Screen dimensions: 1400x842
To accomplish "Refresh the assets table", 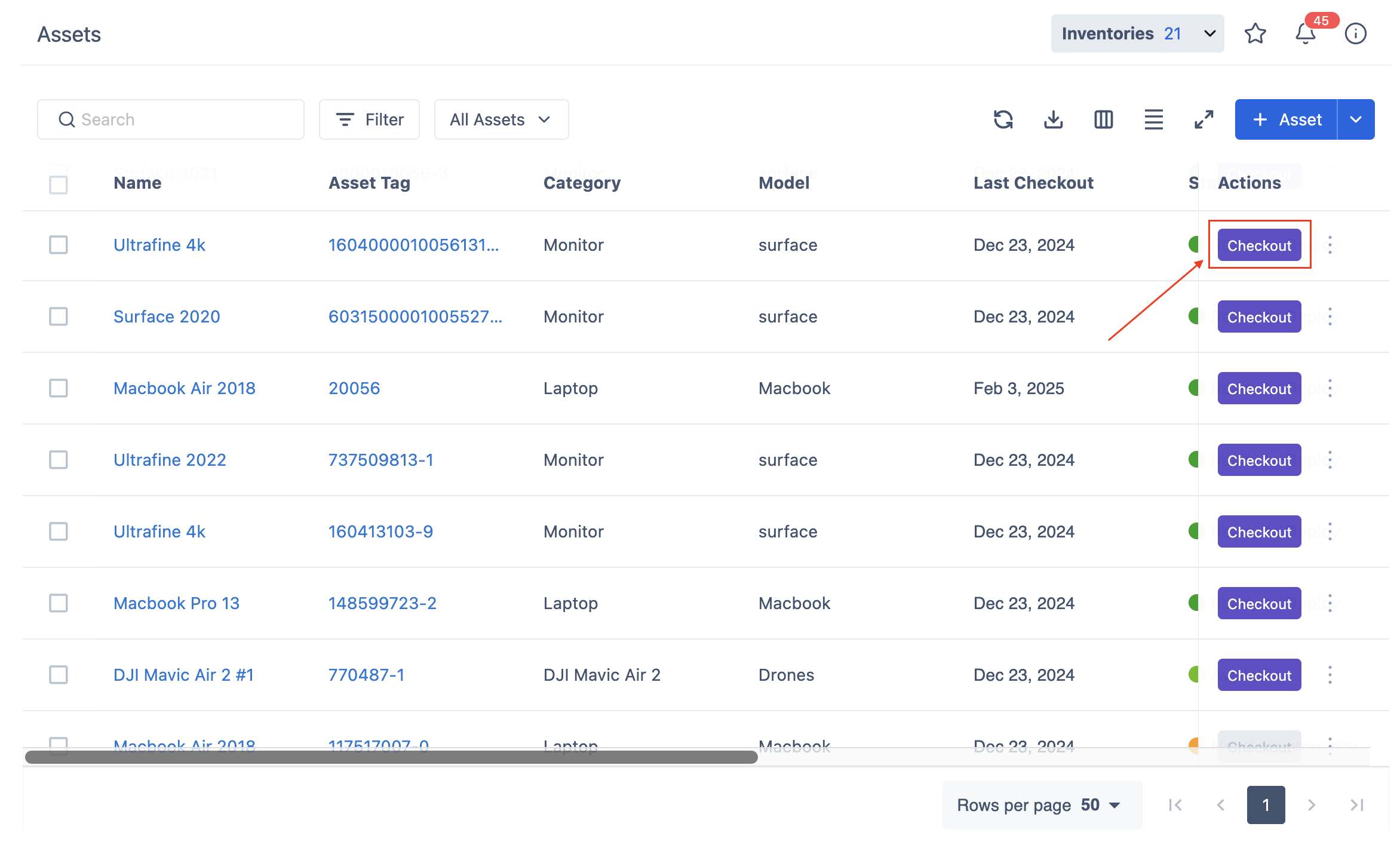I will point(1003,119).
